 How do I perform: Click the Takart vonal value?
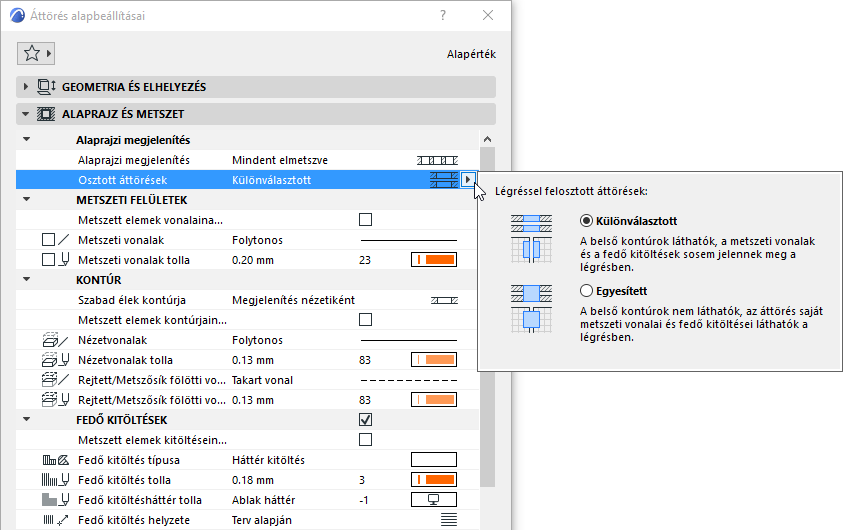tap(262, 380)
